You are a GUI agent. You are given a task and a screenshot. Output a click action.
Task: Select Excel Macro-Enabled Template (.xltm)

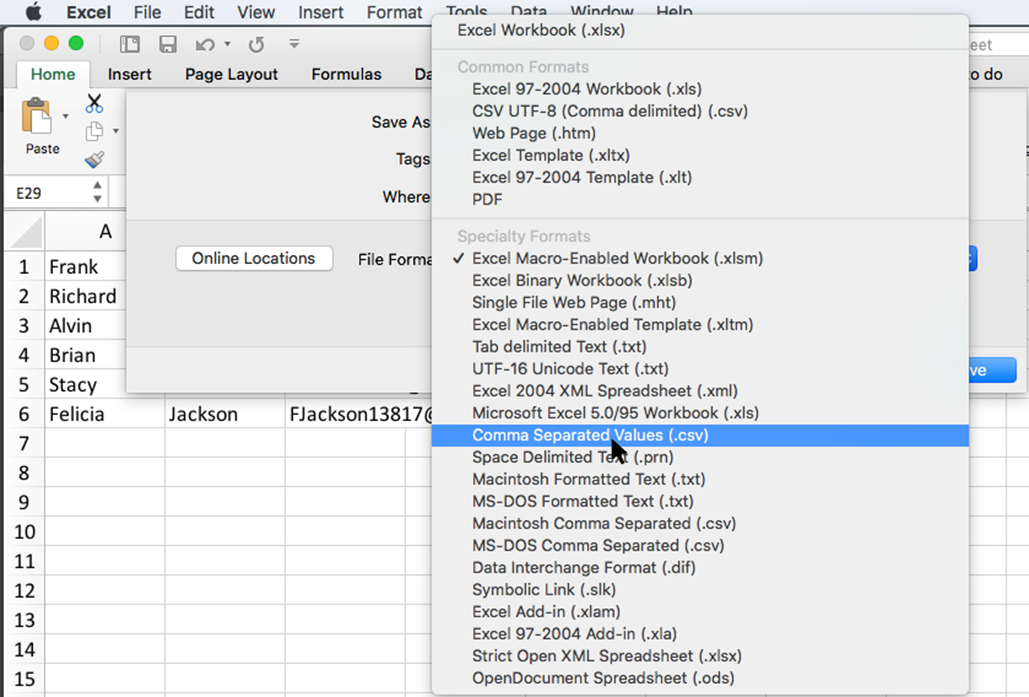700,325
